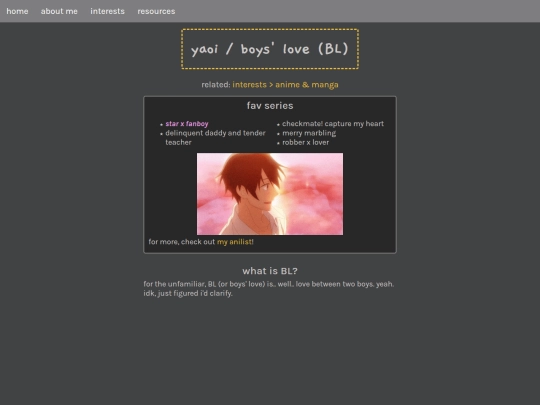Open the about me page

(x=59, y=11)
